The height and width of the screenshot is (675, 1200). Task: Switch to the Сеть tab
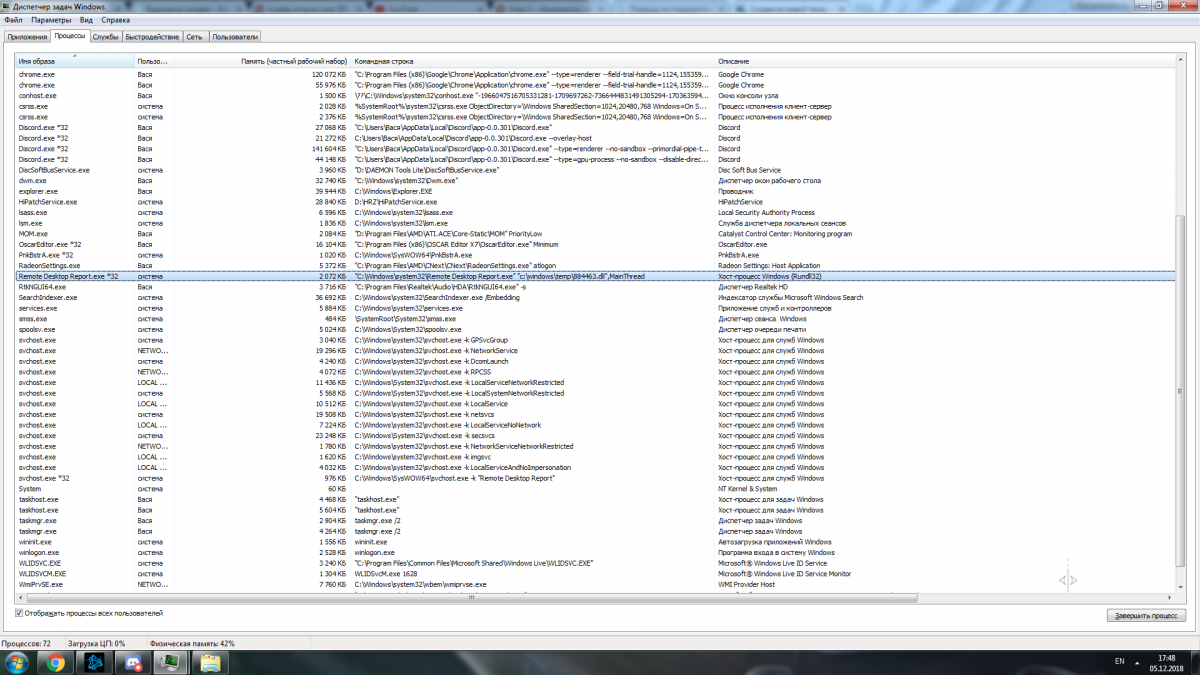[x=194, y=37]
